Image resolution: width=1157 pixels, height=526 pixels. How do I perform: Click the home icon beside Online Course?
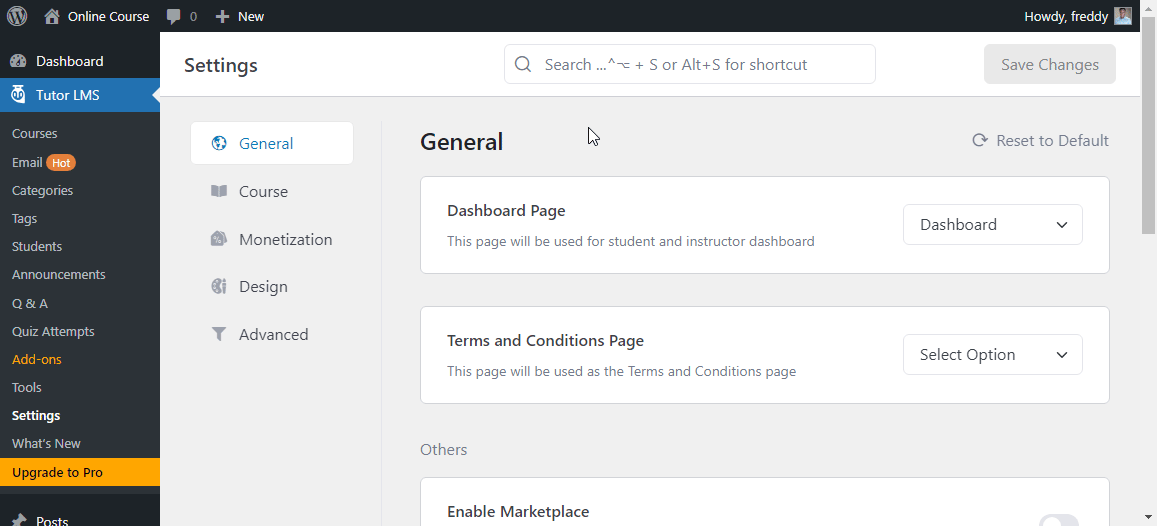pyautogui.click(x=52, y=16)
